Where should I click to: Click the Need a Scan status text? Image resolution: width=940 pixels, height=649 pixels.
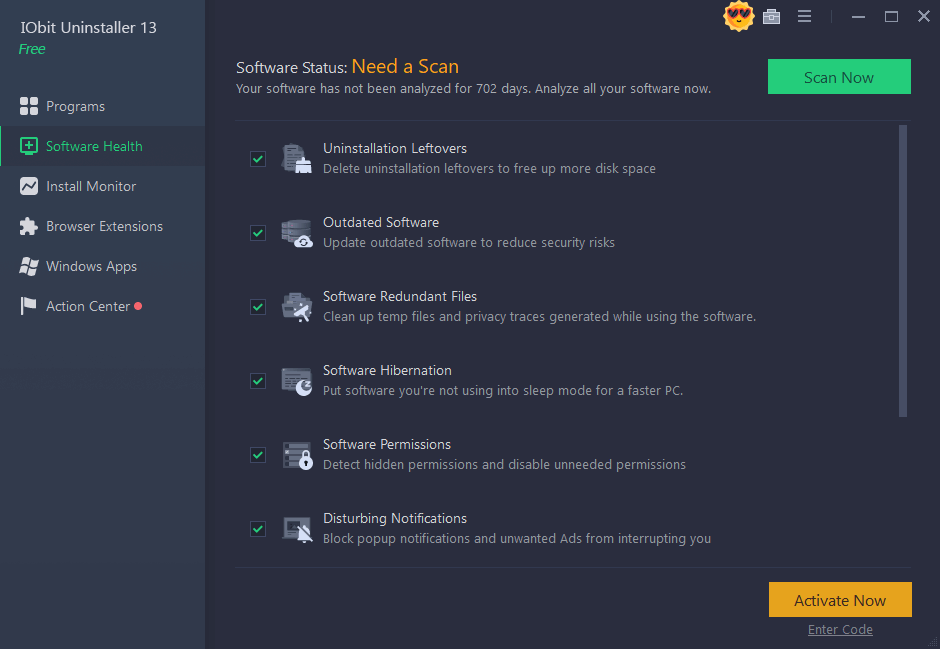[405, 67]
